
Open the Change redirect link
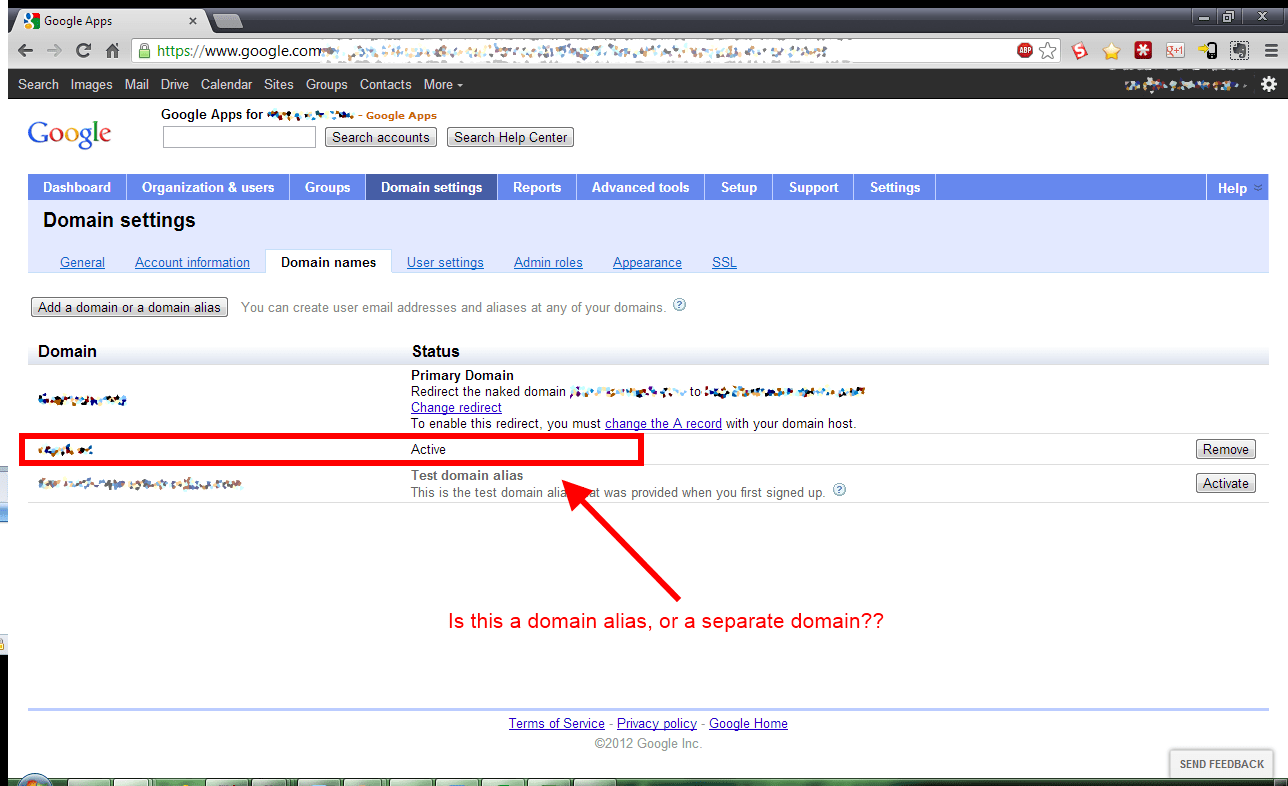(455, 407)
